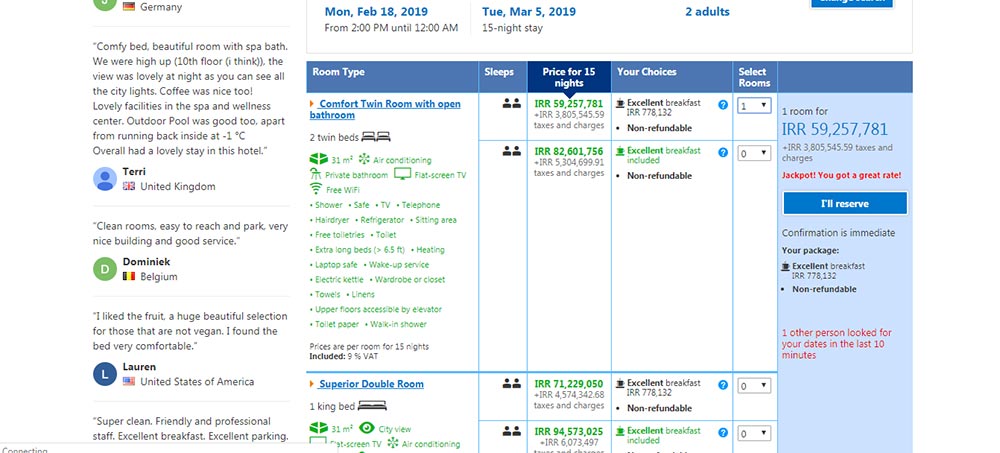Open rooms dropdown for the IRR 71,229,050 option
The height and width of the screenshot is (453, 1000).
(754, 385)
